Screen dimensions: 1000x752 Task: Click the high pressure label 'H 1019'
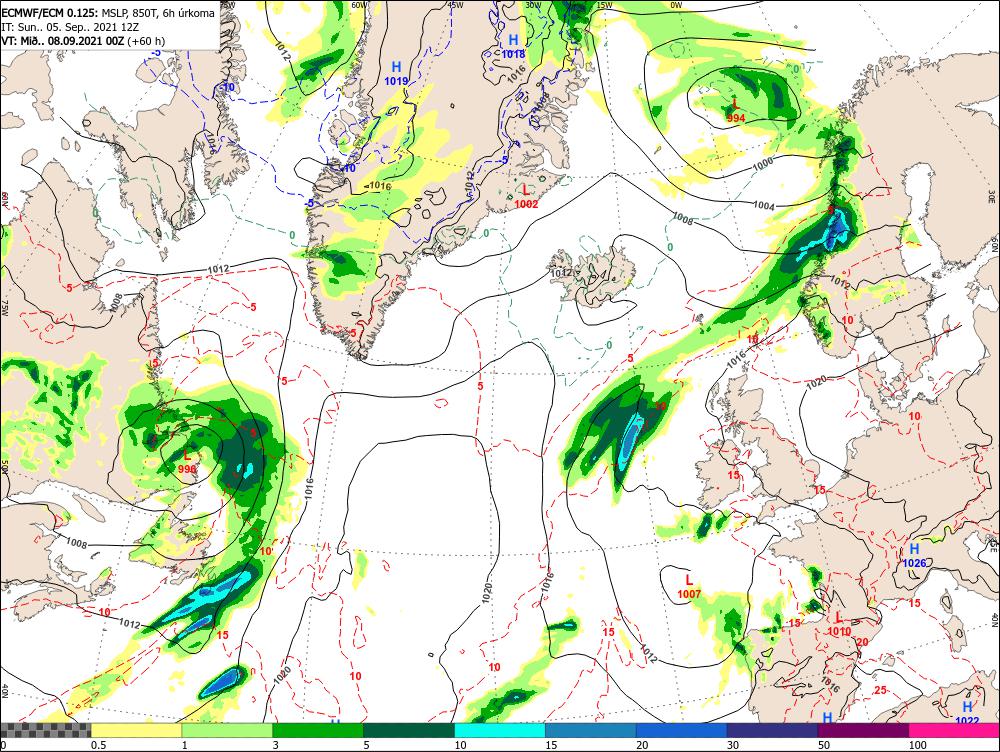(x=396, y=73)
